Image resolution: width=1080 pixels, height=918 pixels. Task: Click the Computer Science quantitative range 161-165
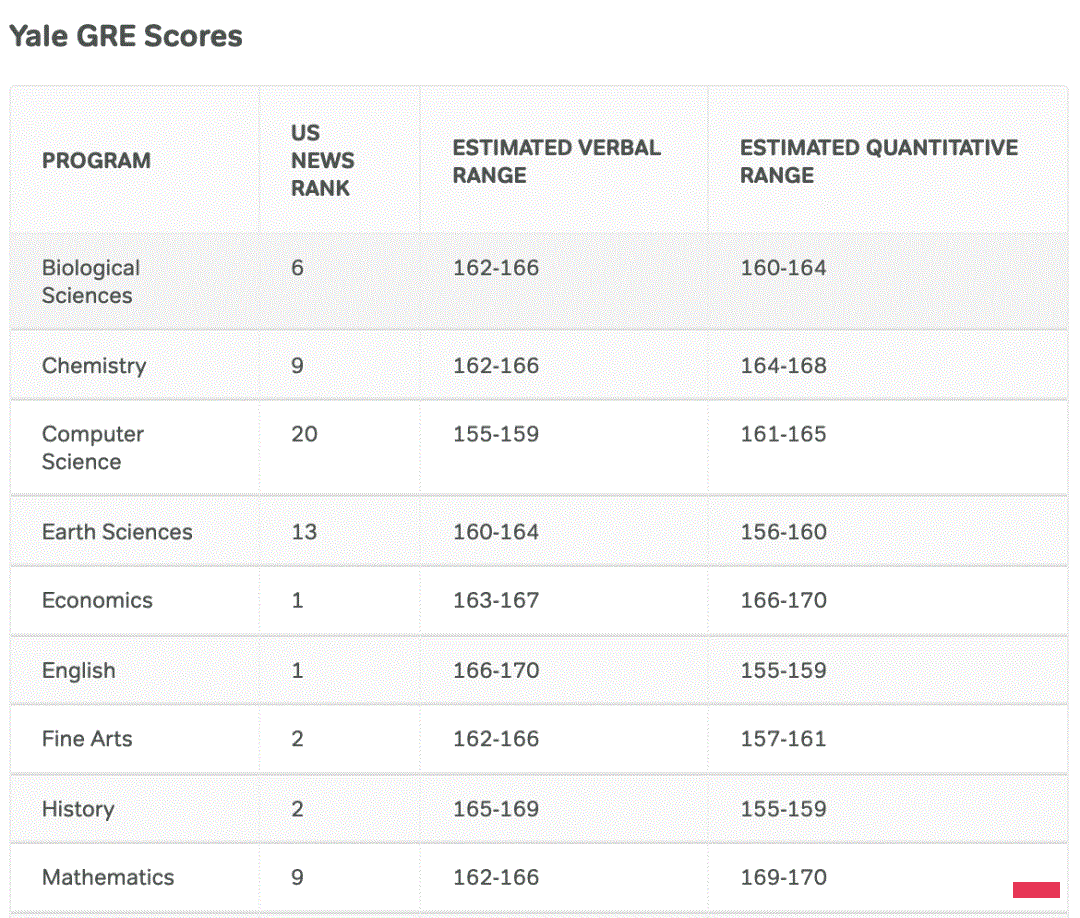783,434
